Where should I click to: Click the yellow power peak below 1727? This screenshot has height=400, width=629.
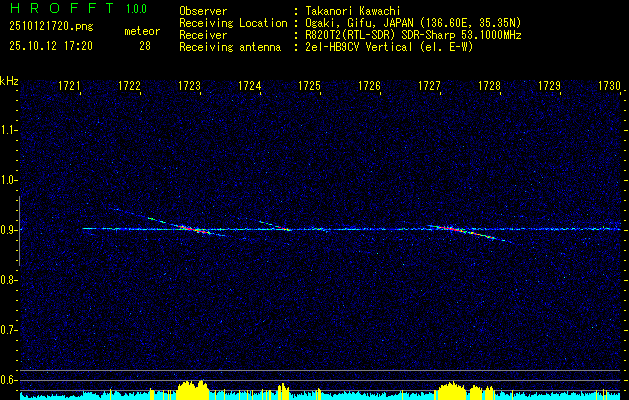pos(452,390)
